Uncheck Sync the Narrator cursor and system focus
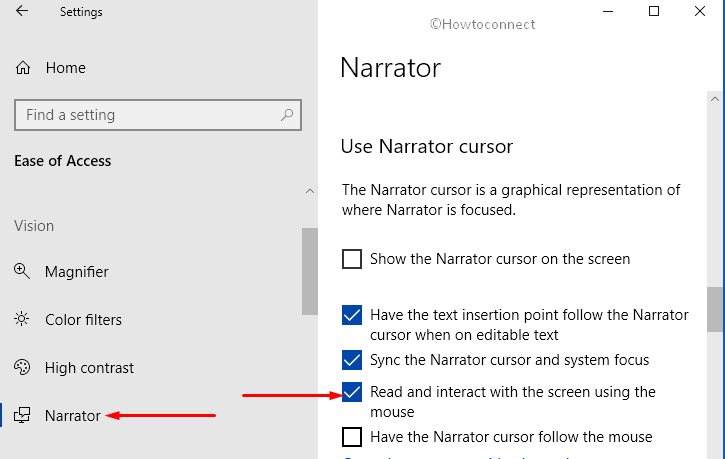 pos(352,360)
